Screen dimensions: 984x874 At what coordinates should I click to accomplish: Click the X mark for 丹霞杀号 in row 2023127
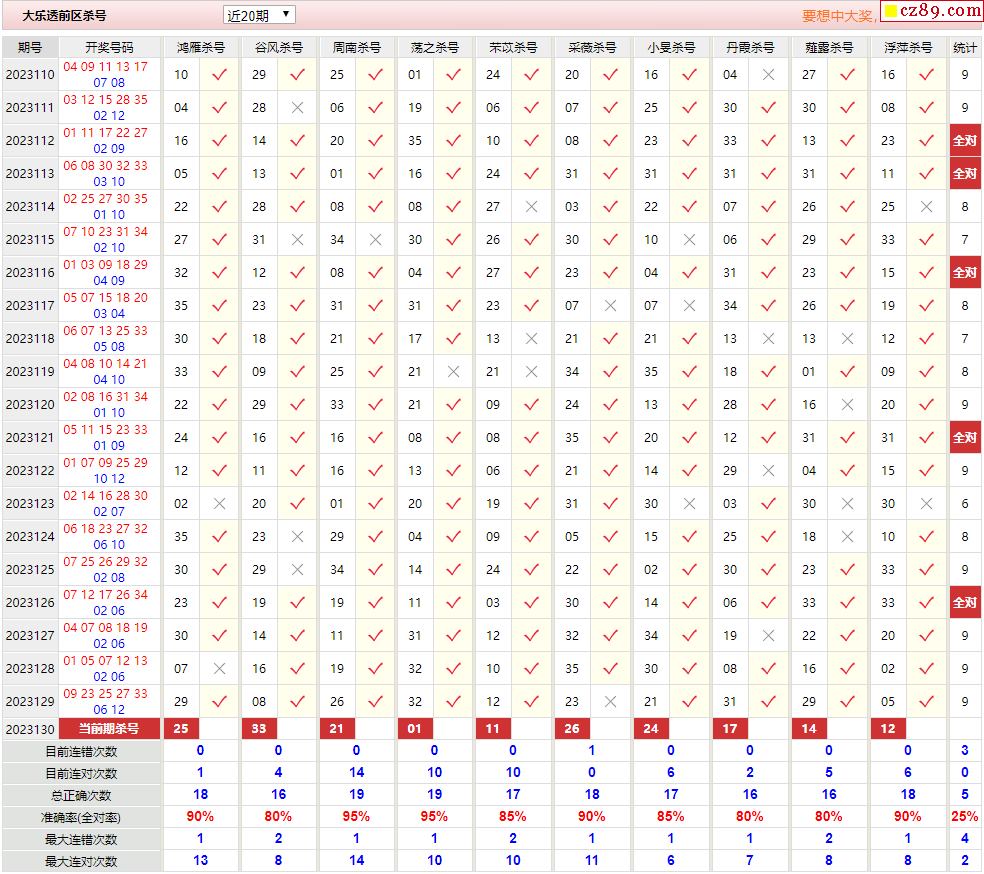pos(768,636)
